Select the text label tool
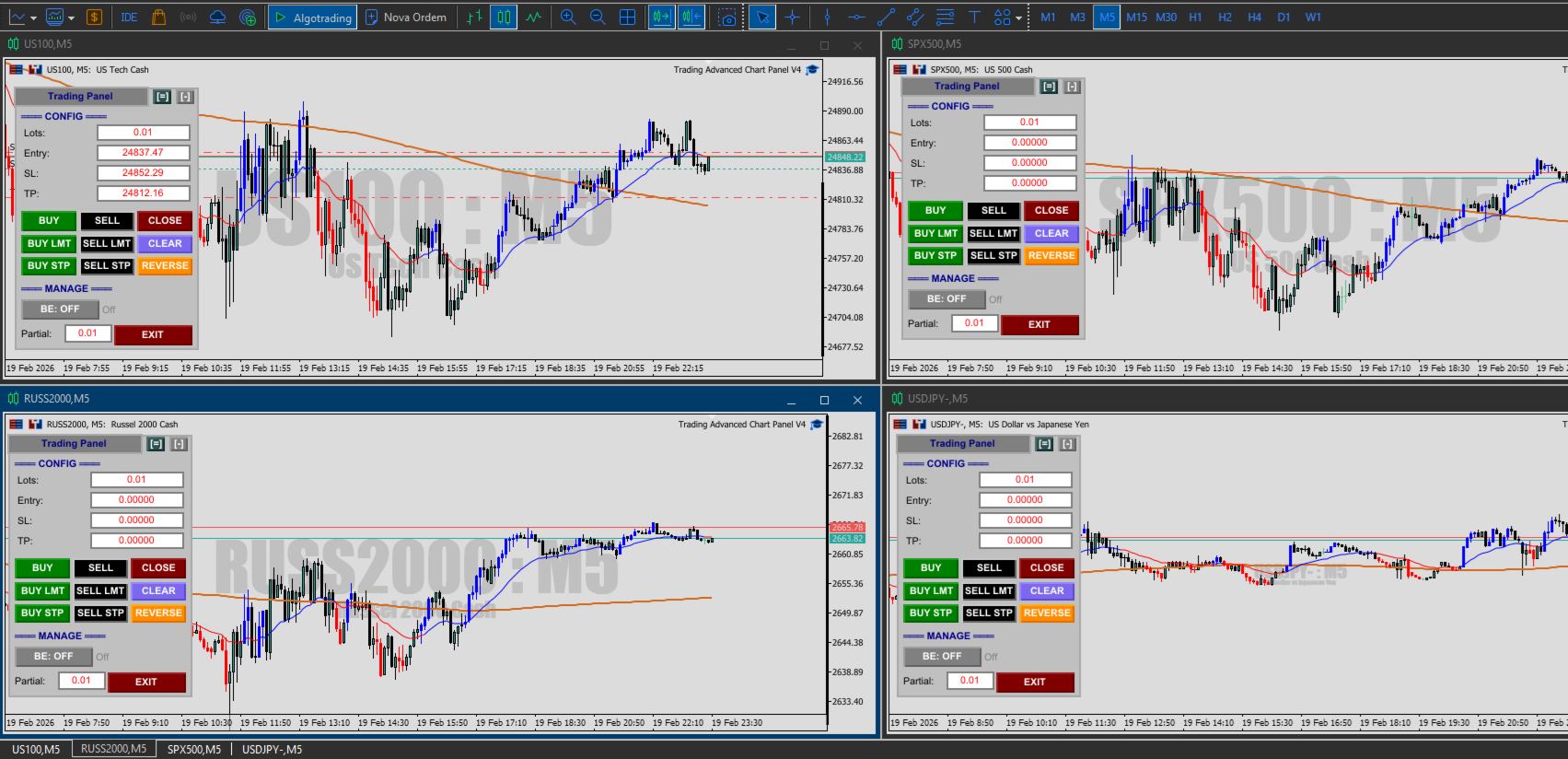The width and height of the screenshot is (1568, 759). pyautogui.click(x=974, y=18)
